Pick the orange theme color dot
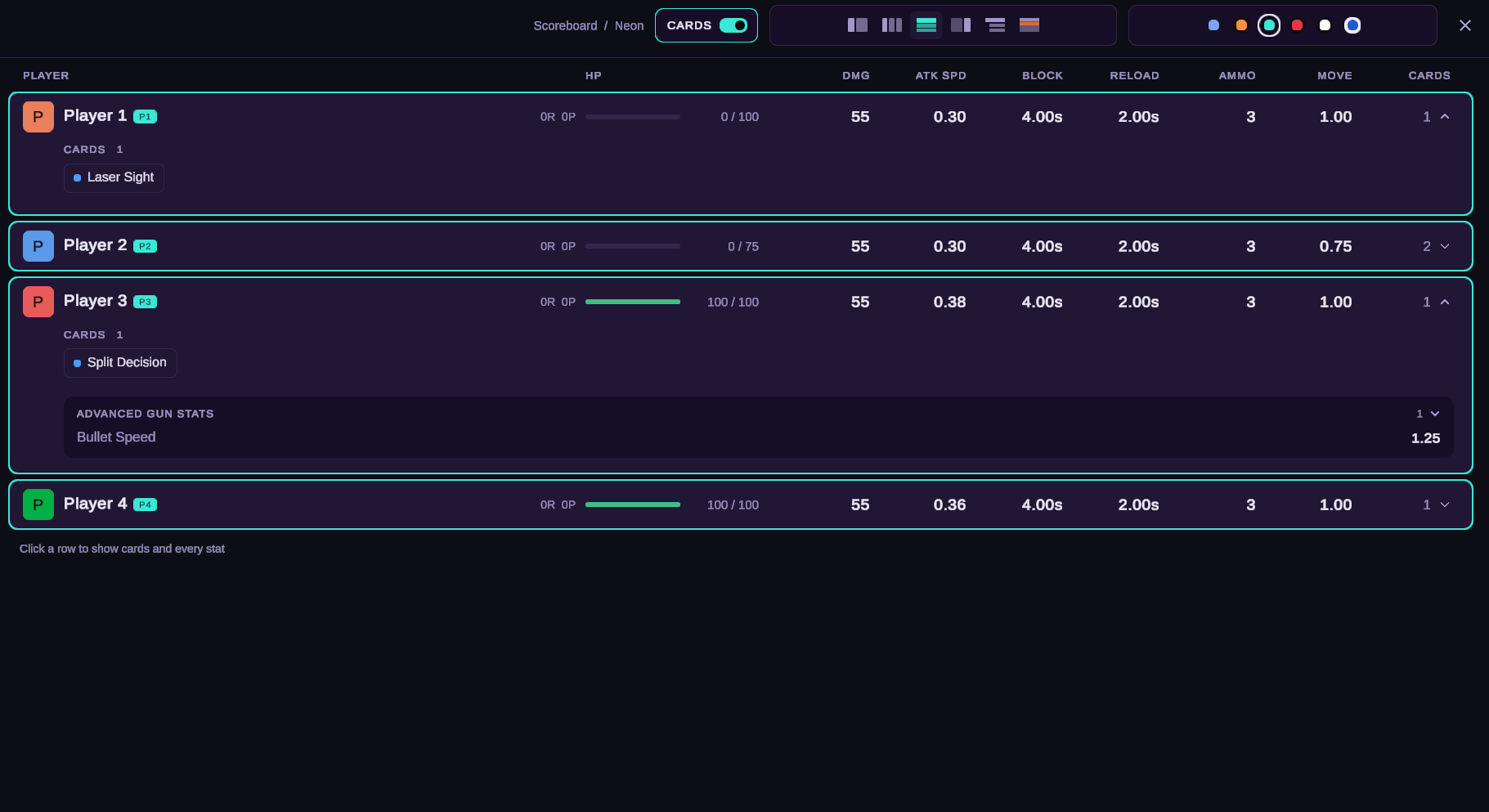Viewport: 1489px width, 812px height. pos(1241,25)
